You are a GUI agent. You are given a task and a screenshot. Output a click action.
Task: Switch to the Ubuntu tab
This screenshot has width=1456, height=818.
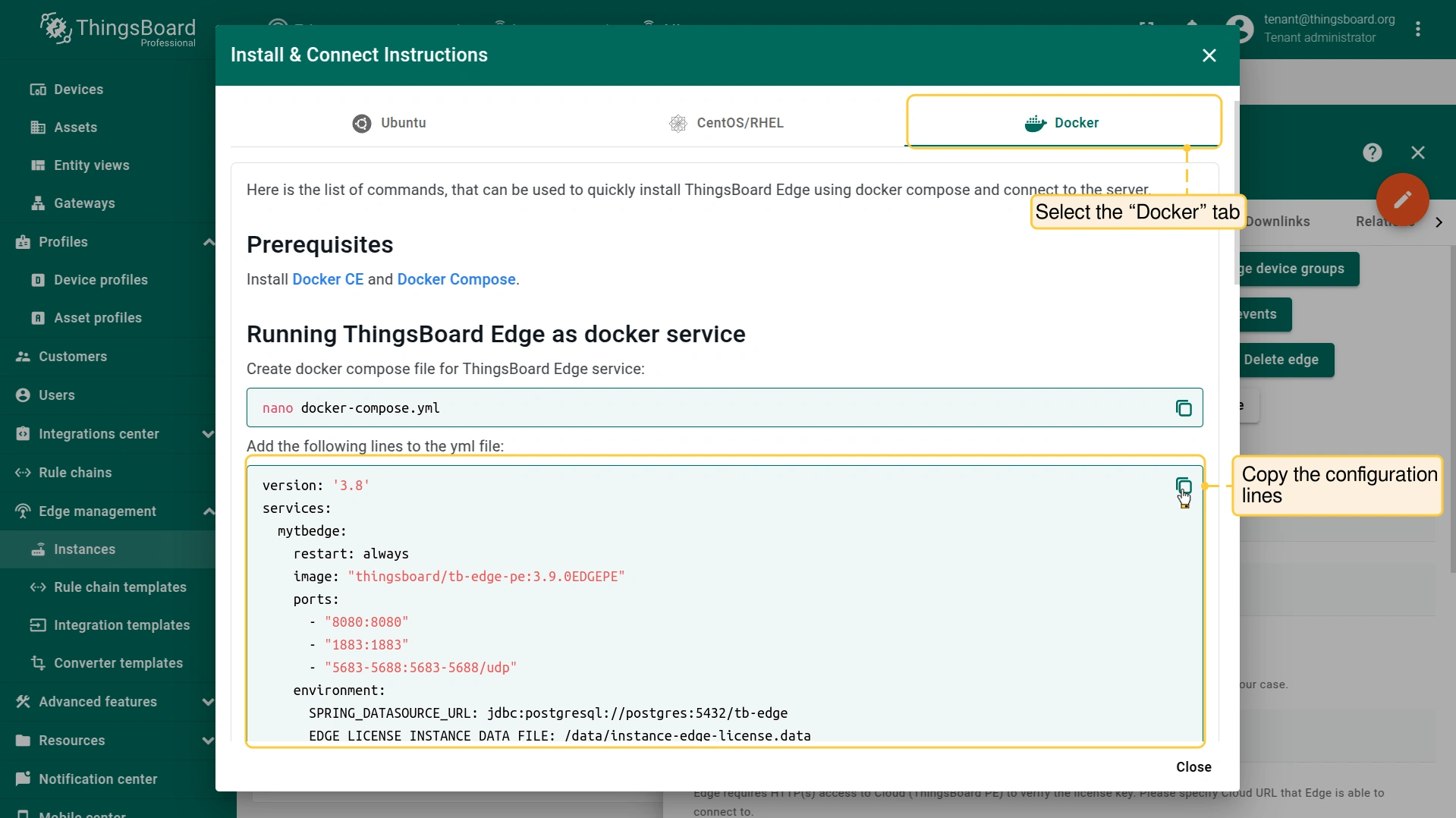click(x=389, y=123)
